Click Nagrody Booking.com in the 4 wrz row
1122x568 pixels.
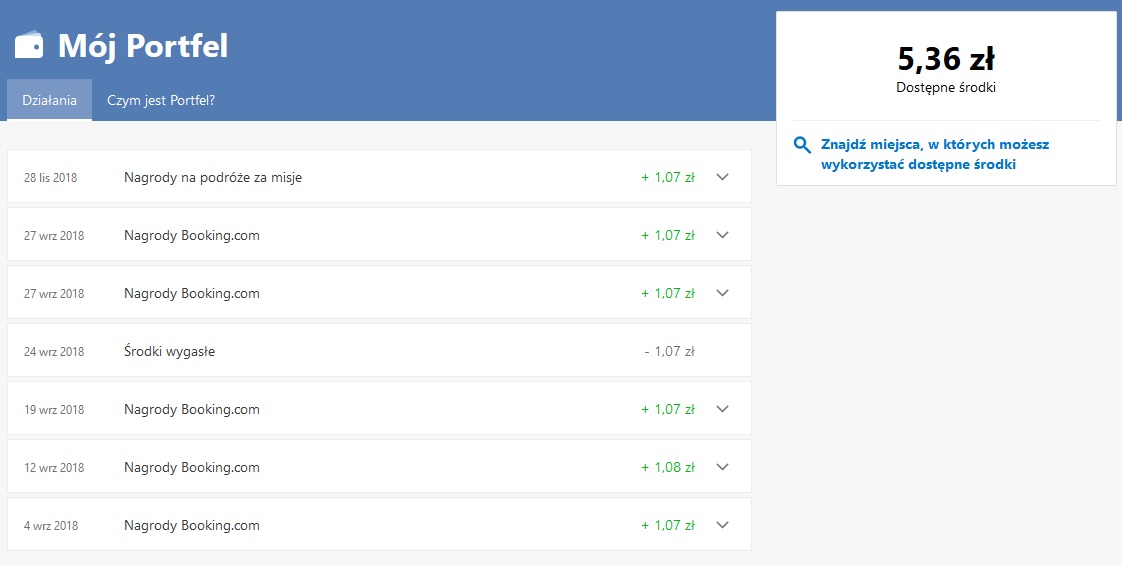(x=191, y=525)
